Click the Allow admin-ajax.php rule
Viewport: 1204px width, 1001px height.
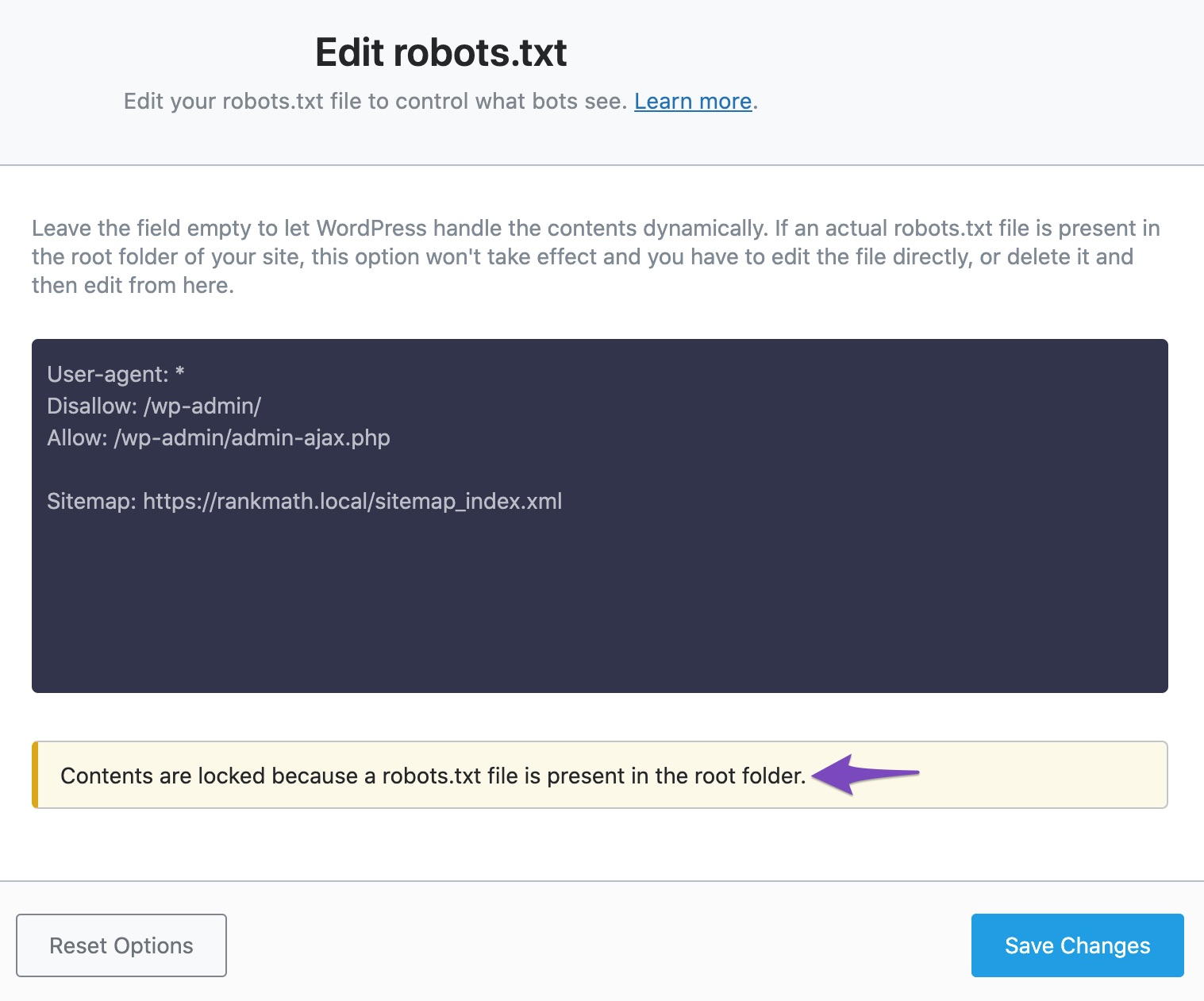tap(219, 437)
